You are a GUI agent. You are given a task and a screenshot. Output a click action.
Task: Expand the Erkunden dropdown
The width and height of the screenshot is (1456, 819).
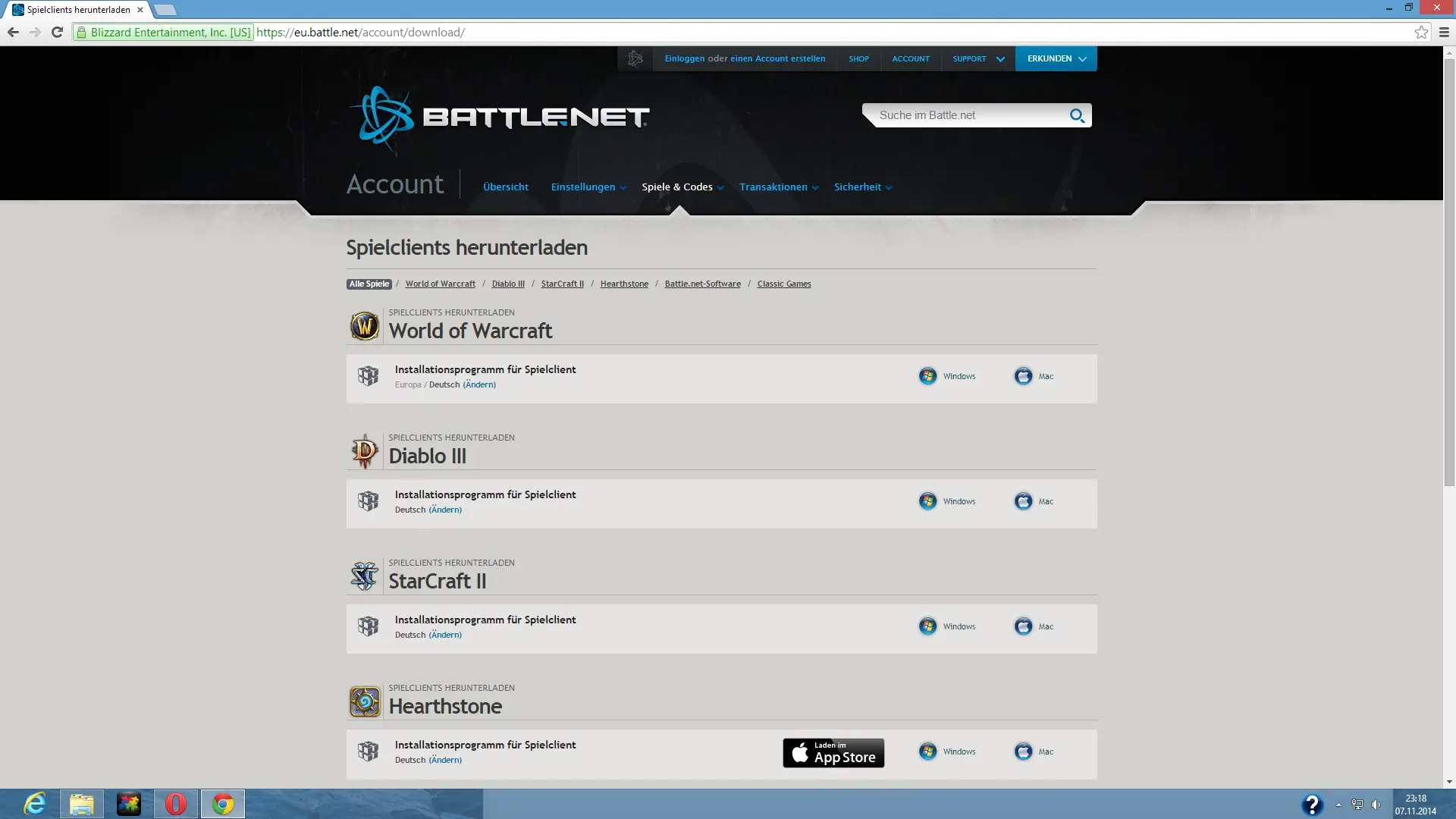[1056, 58]
